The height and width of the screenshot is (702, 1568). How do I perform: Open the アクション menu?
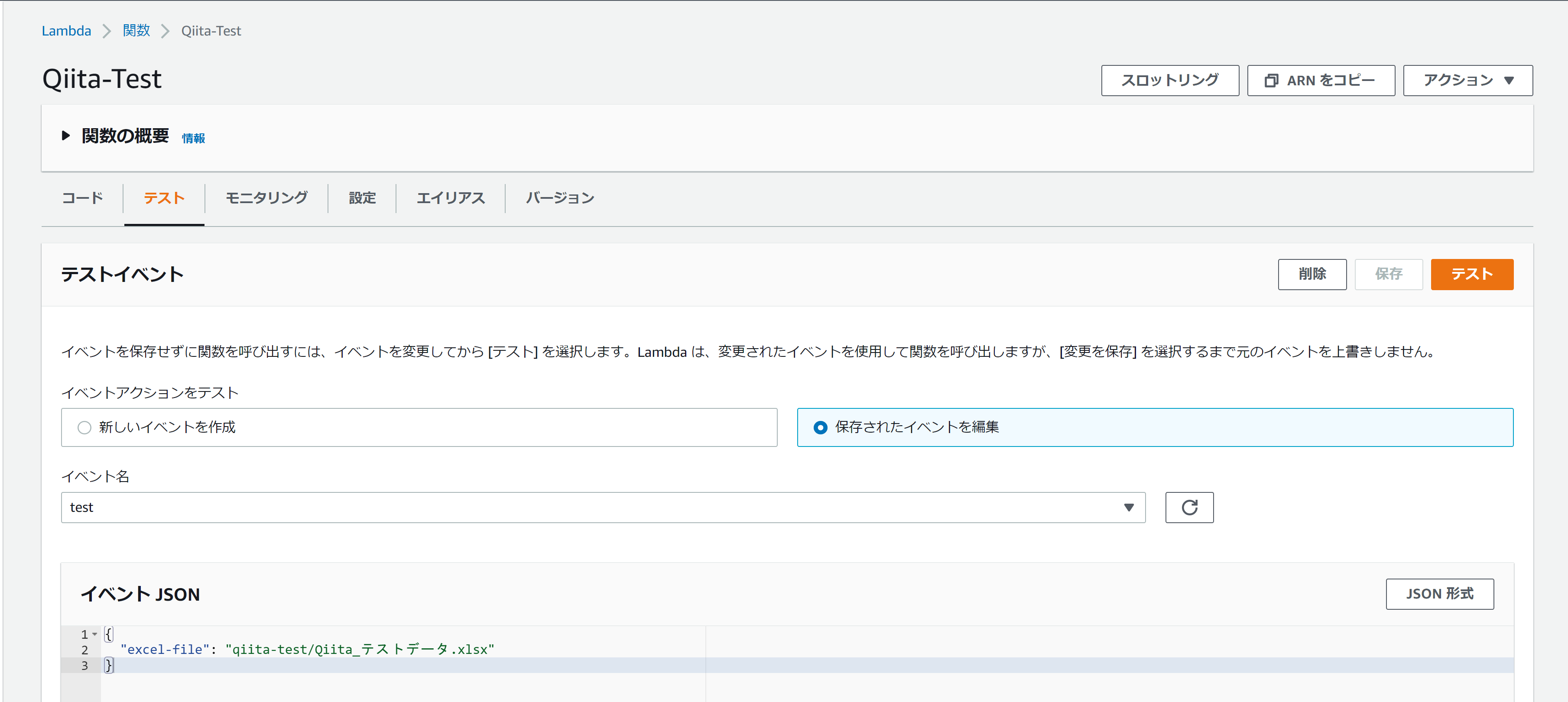[x=1467, y=80]
